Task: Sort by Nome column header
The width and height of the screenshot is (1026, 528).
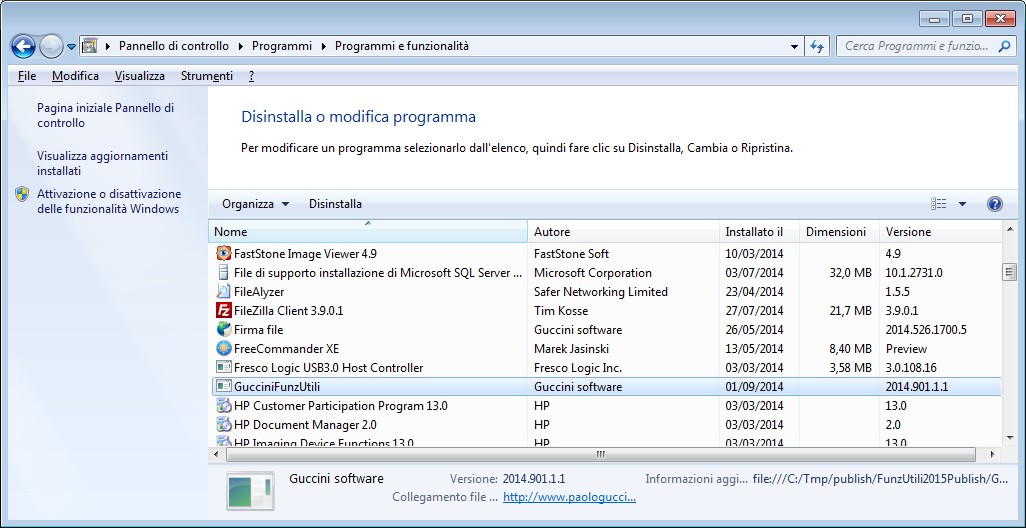Action: 368,232
